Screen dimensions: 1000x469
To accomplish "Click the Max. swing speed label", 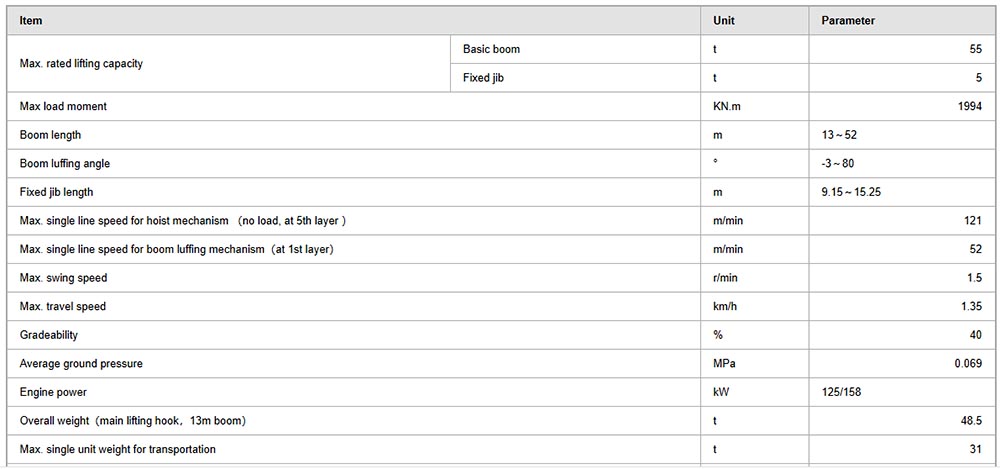I will [63, 278].
